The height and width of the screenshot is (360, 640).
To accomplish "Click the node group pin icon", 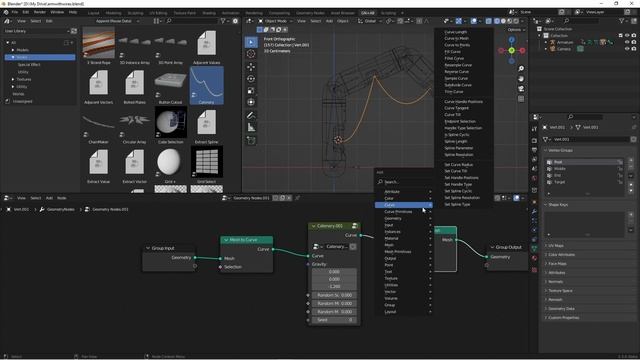I will pyautogui.click(x=298, y=198).
